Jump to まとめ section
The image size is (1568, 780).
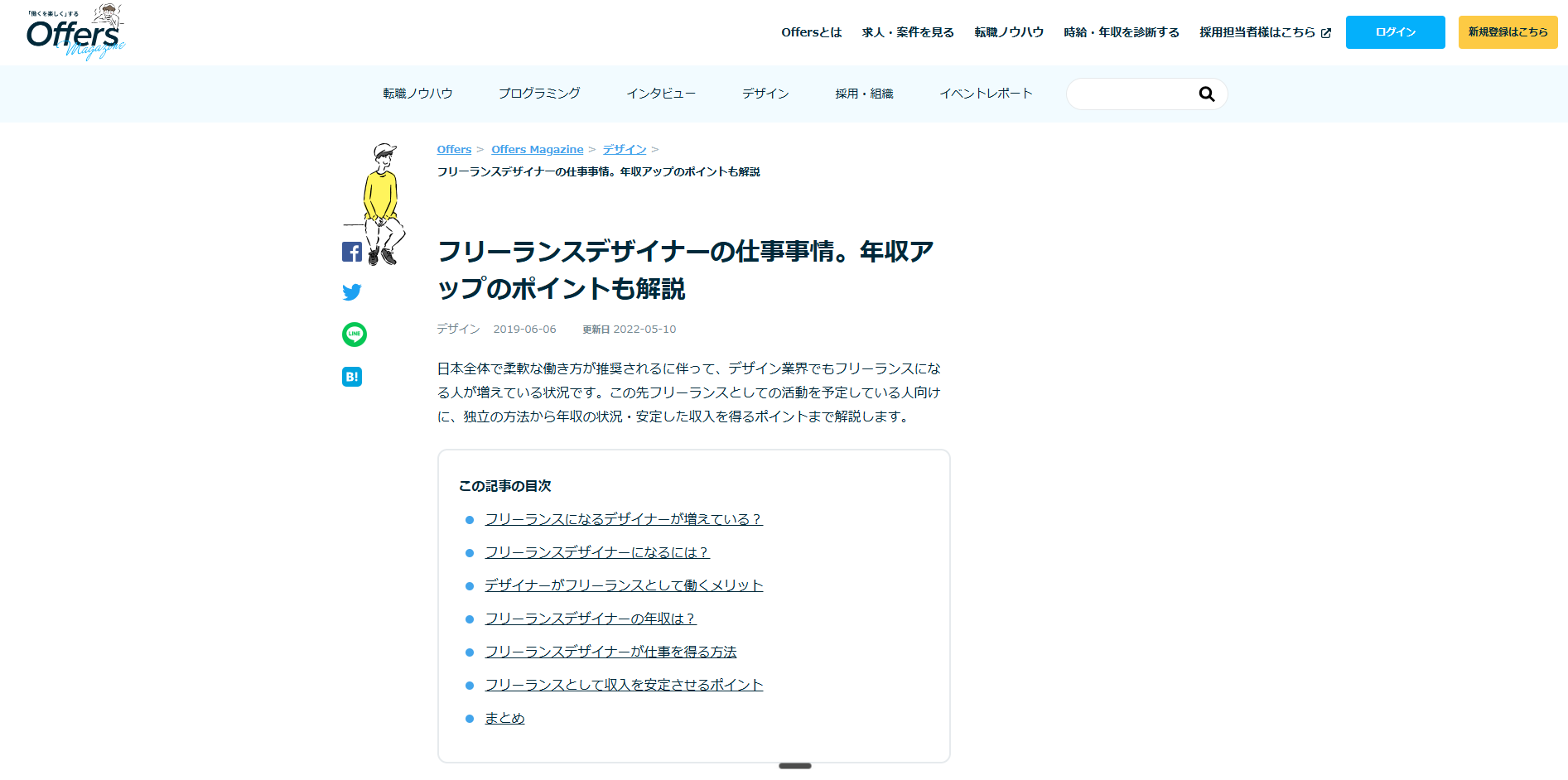pyautogui.click(x=505, y=718)
